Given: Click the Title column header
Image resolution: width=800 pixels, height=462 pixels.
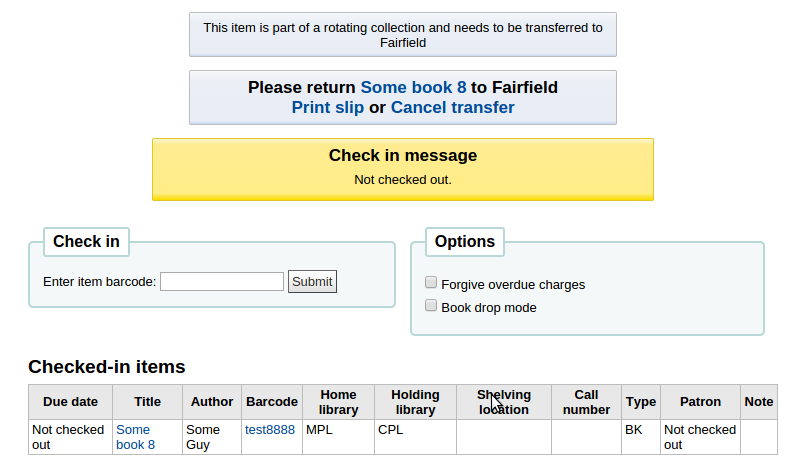Looking at the screenshot, I should (147, 402).
